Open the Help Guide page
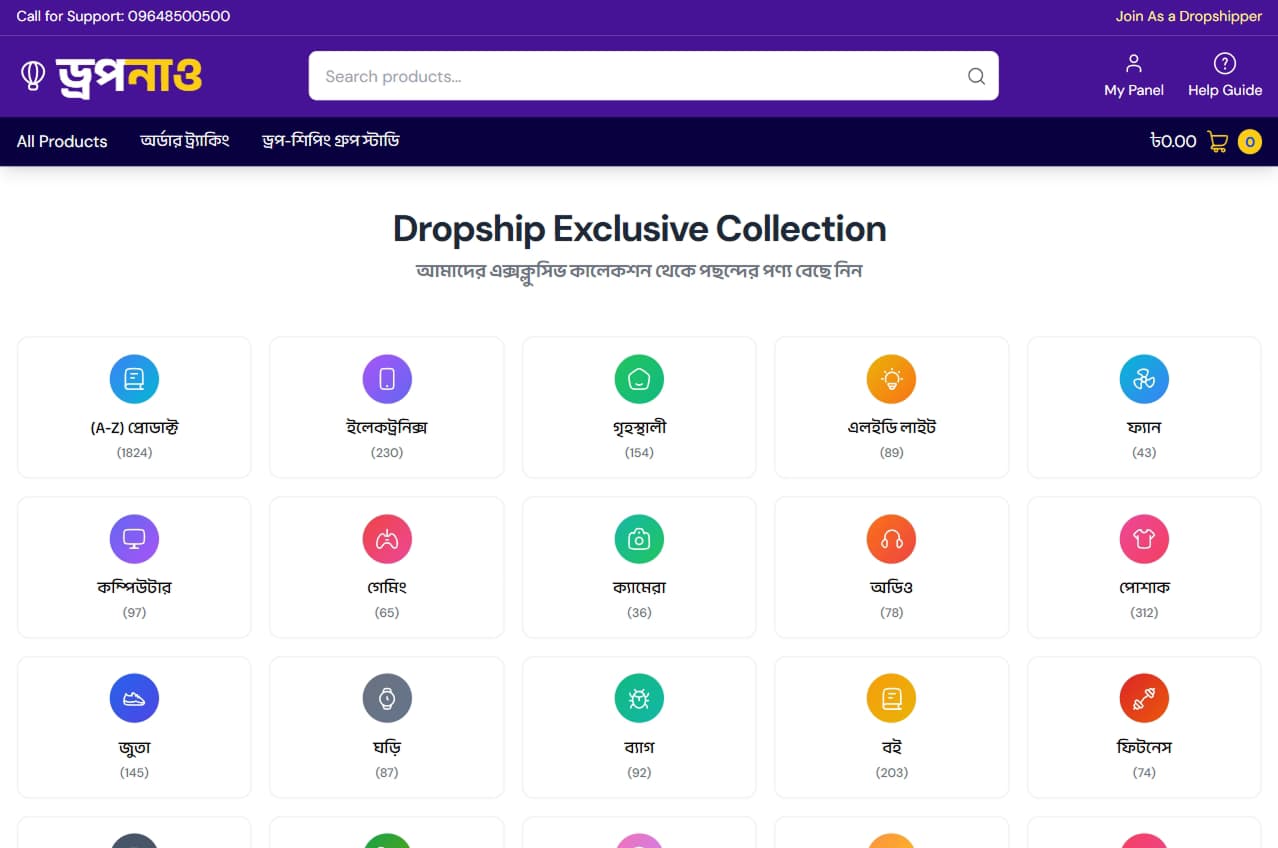Image resolution: width=1278 pixels, height=848 pixels. click(1224, 75)
